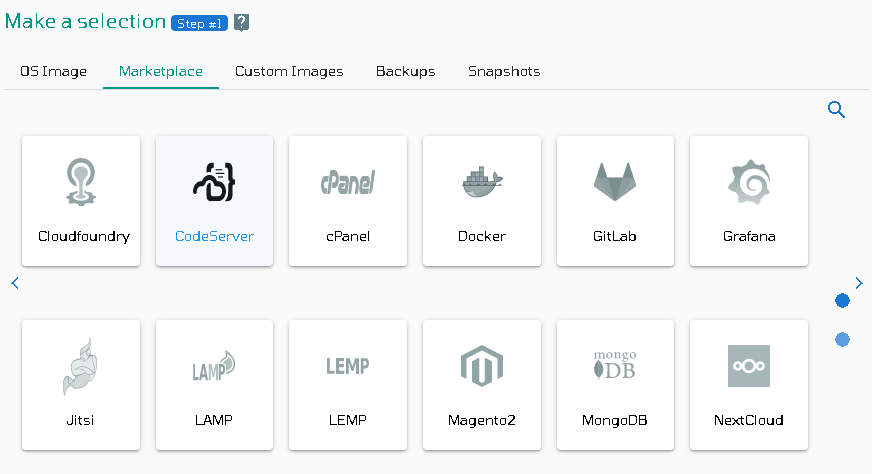Open the marketplace search magnifier

click(x=836, y=110)
